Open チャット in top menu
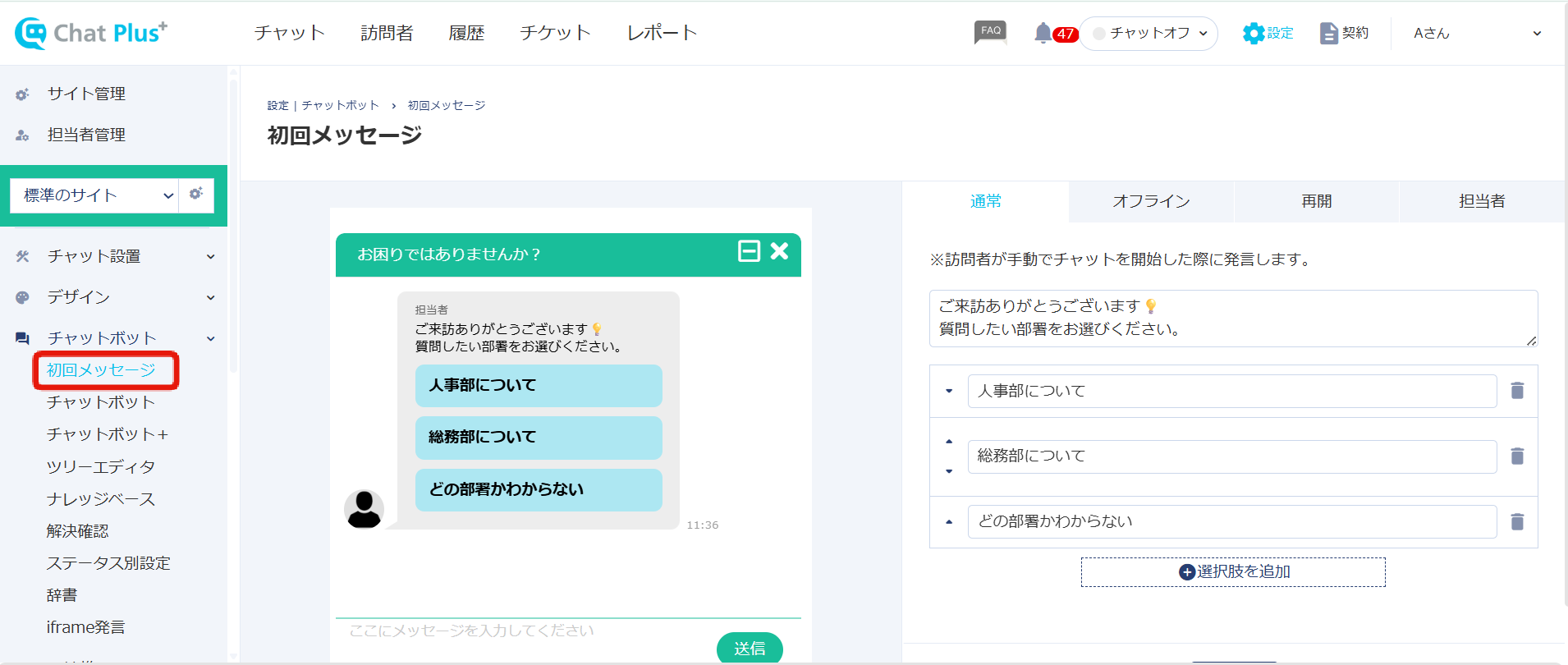Viewport: 1568px width, 665px height. coord(289,33)
